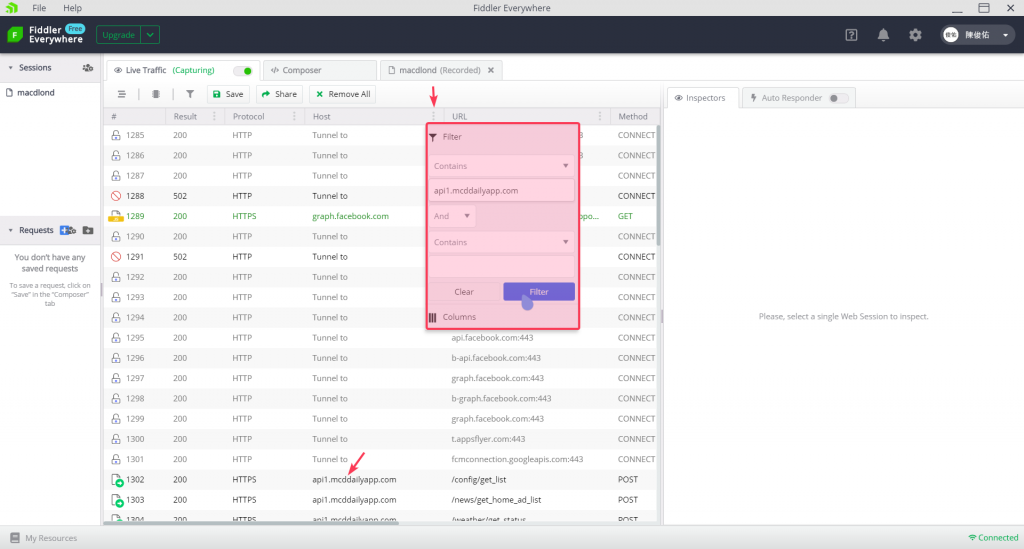Open the File menu

point(39,8)
